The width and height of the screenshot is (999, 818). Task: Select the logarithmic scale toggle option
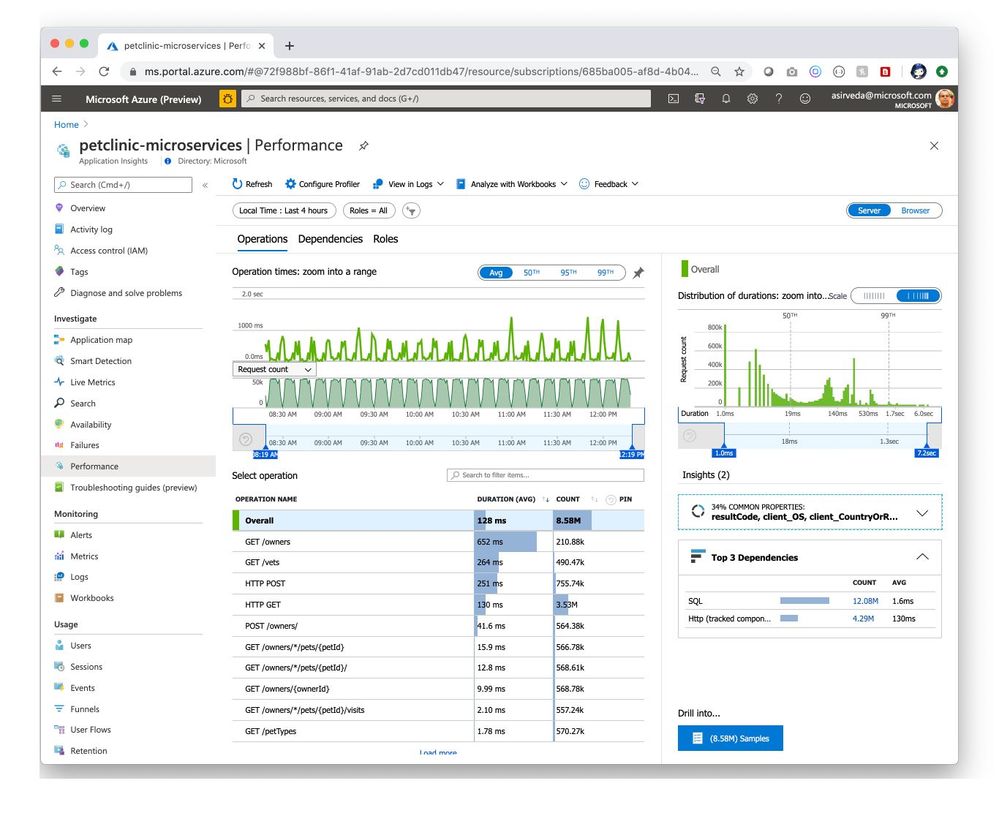click(x=917, y=296)
